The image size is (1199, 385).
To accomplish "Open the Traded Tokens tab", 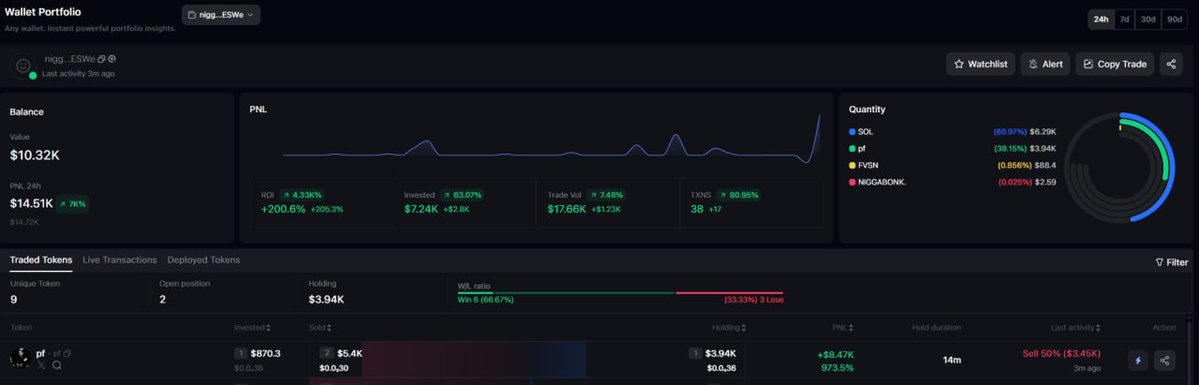I will pyautogui.click(x=41, y=260).
